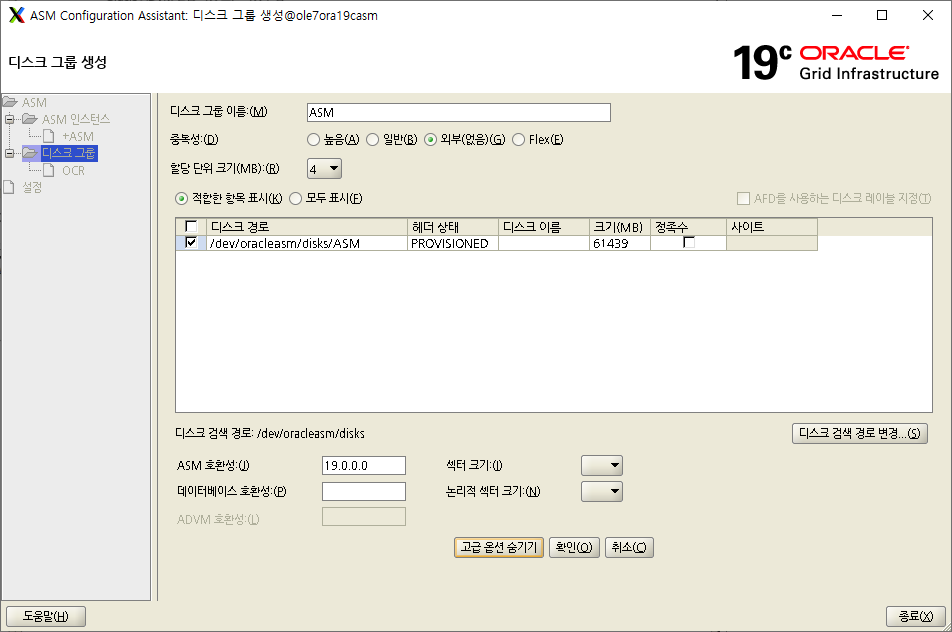952x632 pixels.
Task: Open 설정 tree item
Action: [32, 188]
